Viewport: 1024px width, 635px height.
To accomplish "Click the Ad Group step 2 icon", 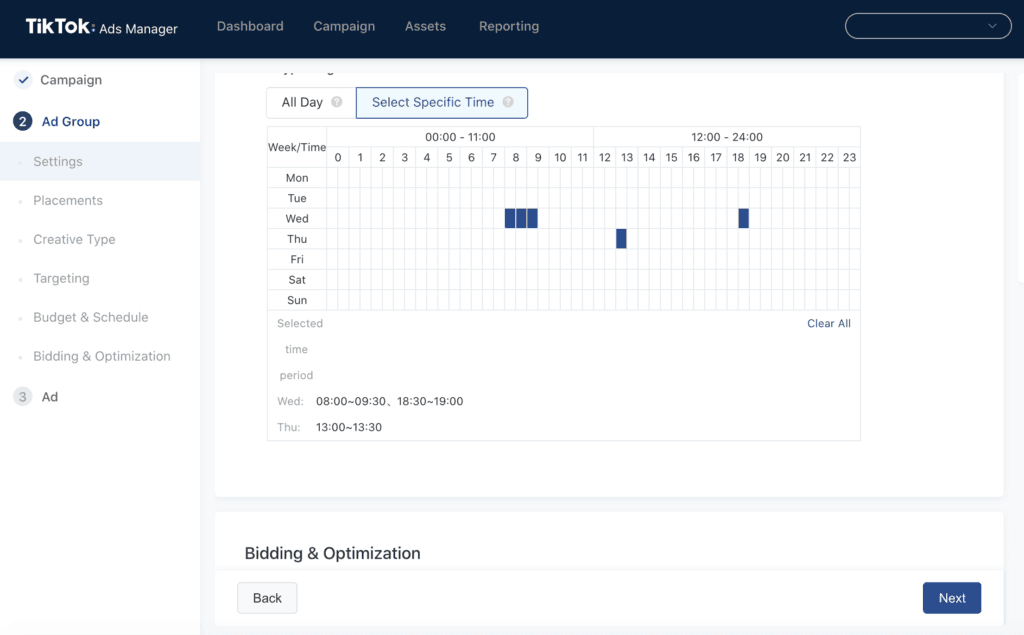I will point(23,122).
